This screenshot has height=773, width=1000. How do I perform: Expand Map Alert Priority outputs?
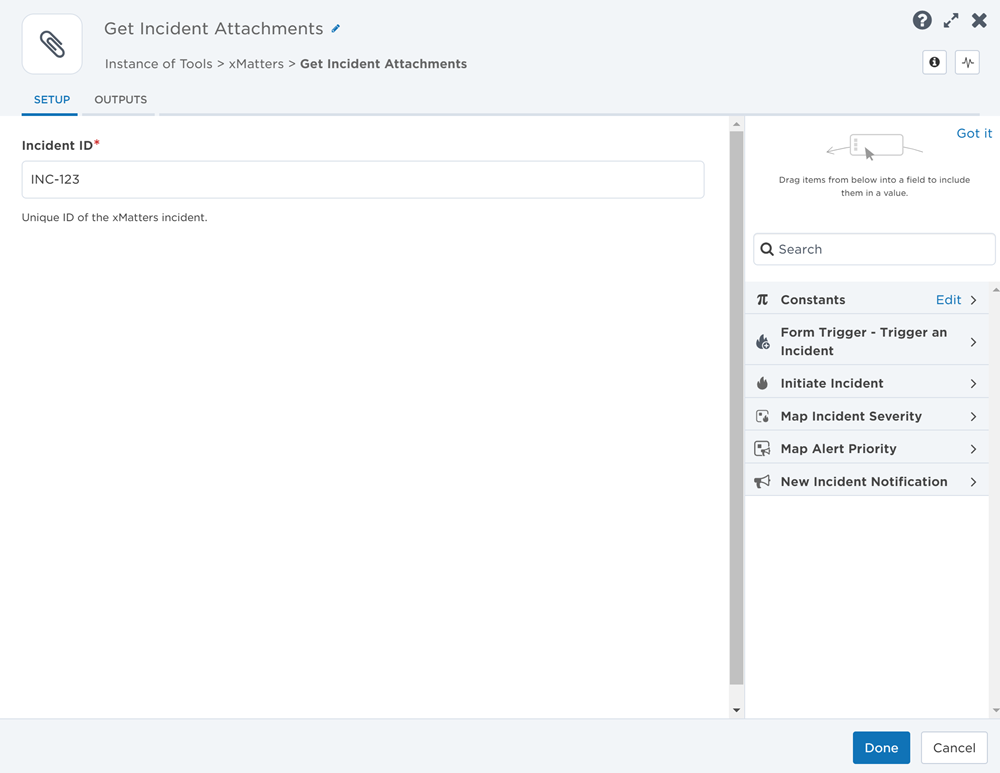pyautogui.click(x=973, y=449)
